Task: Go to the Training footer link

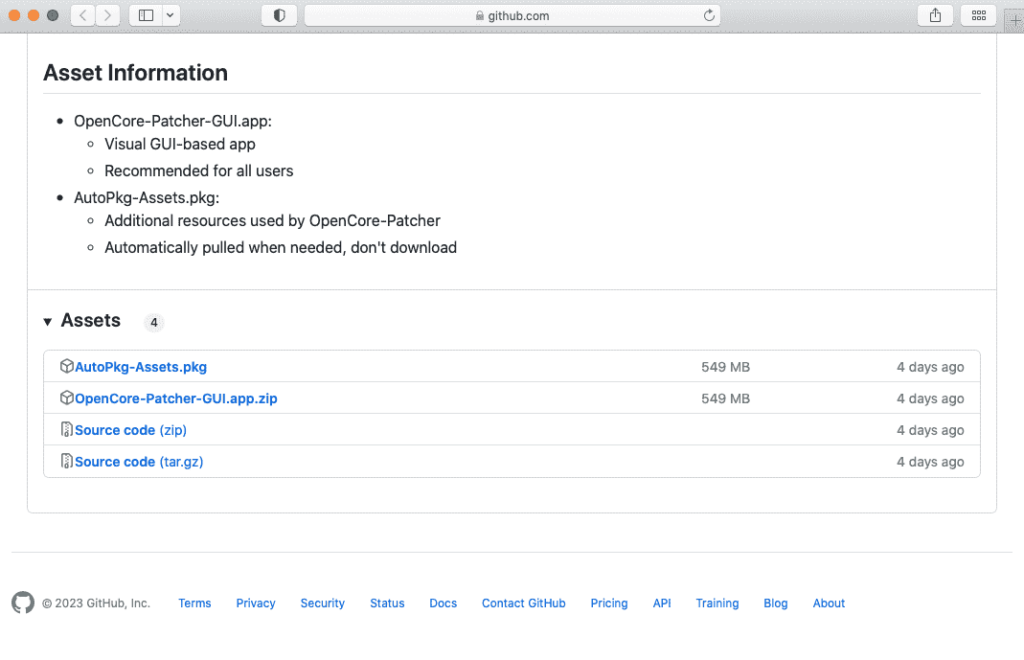Action: (717, 603)
